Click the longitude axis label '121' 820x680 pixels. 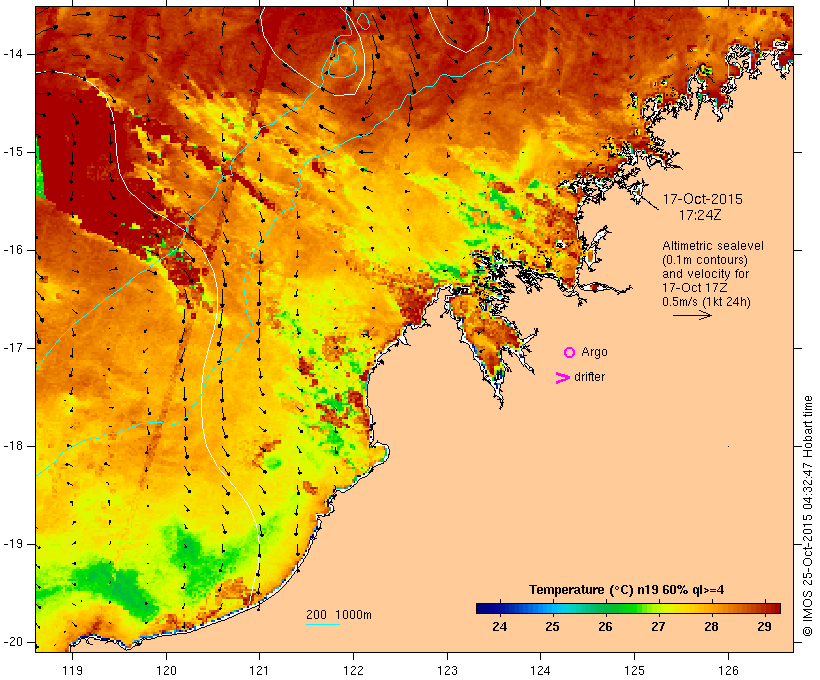pos(259,671)
